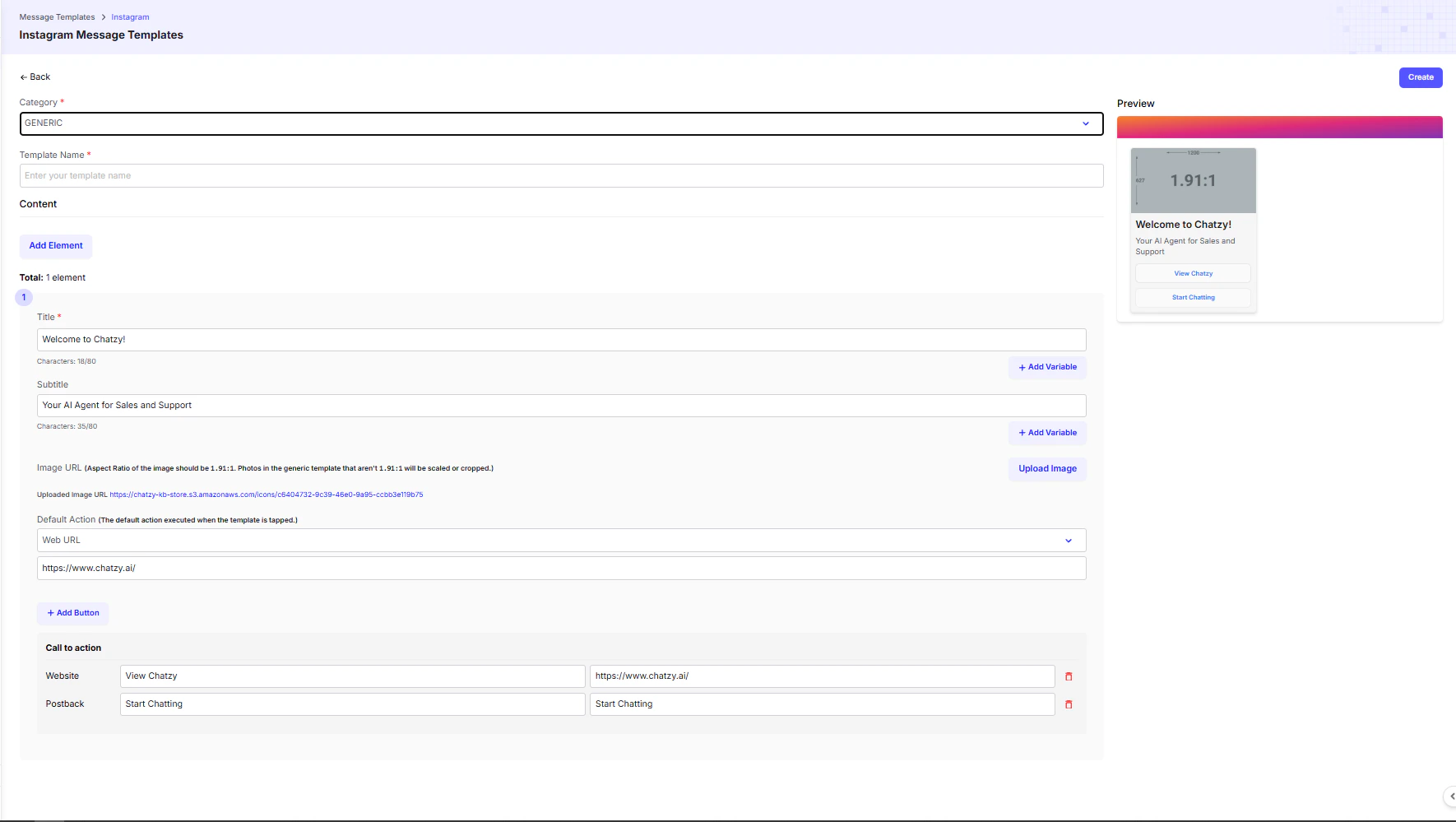Click the Add Element button
Image resolution: width=1456 pixels, height=822 pixels.
pyautogui.click(x=56, y=246)
